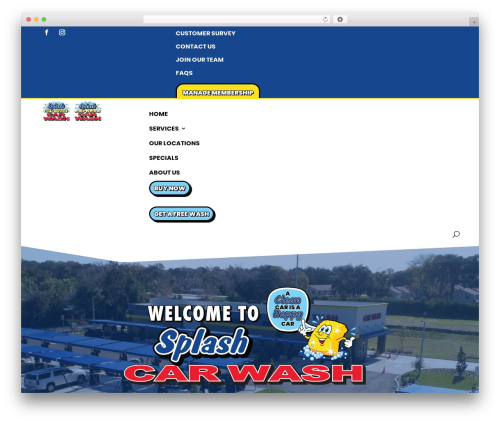The image size is (500, 423).
Task: Click the Manage Membership button
Action: (218, 92)
